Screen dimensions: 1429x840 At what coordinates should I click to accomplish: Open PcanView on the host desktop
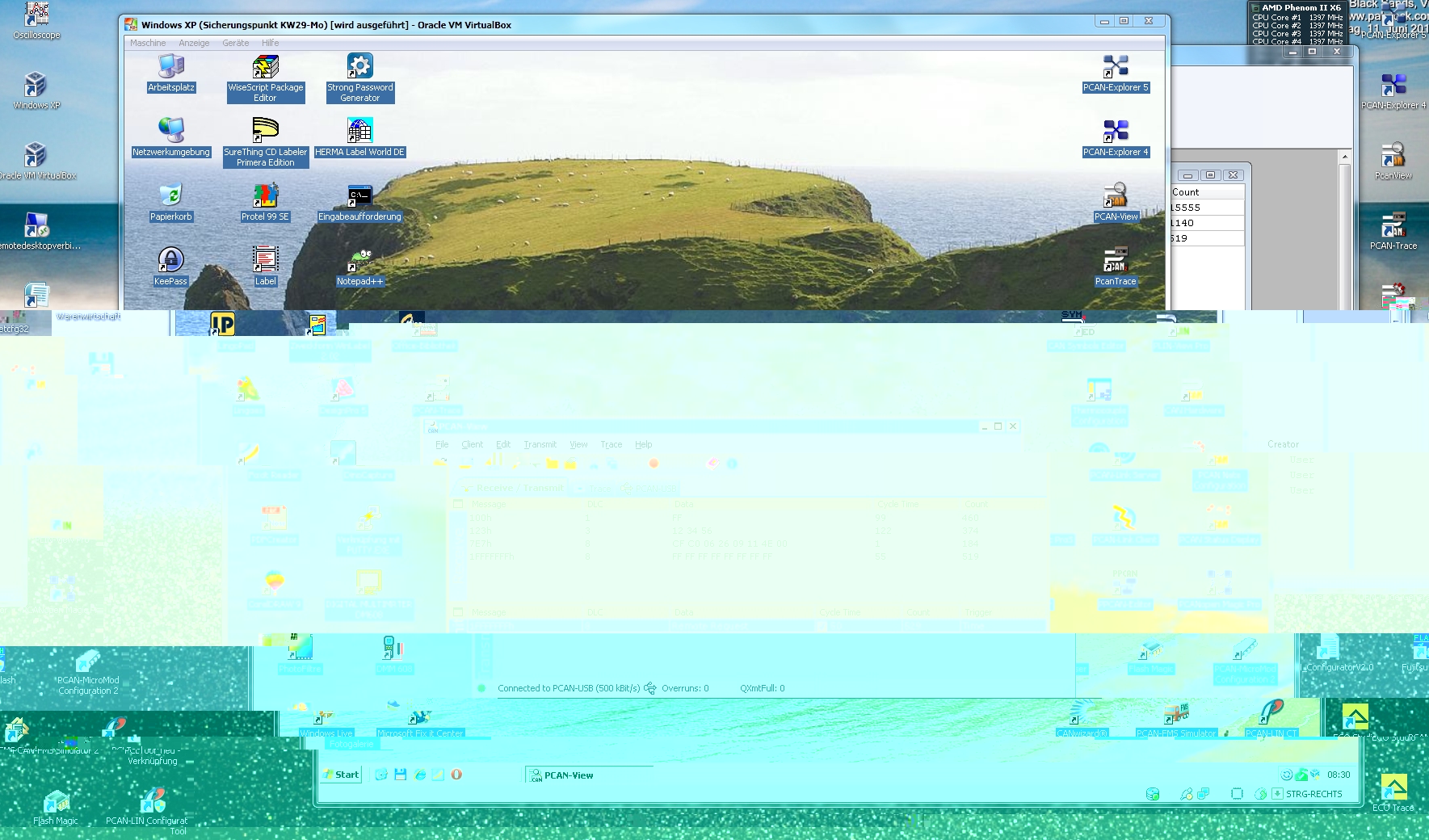1393,161
